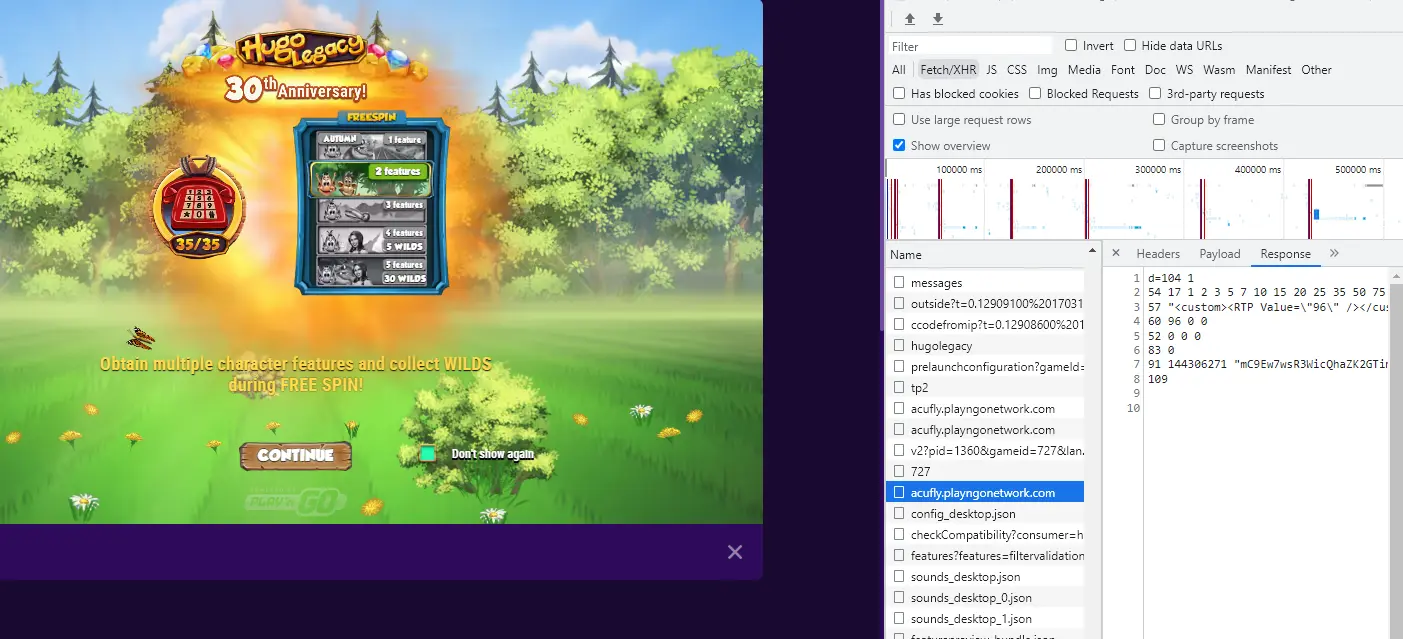Uncheck Show overview
The width and height of the screenshot is (1403, 639).
point(900,146)
